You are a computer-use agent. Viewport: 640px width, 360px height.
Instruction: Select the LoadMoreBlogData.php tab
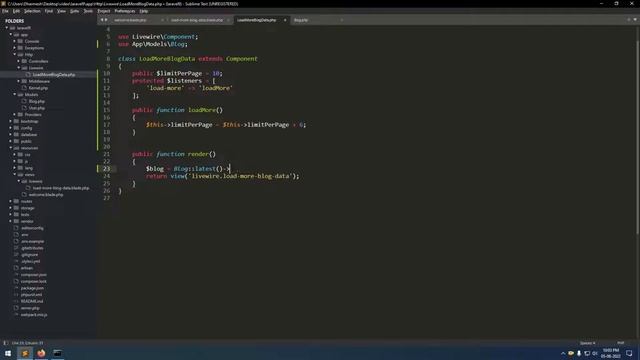256,20
